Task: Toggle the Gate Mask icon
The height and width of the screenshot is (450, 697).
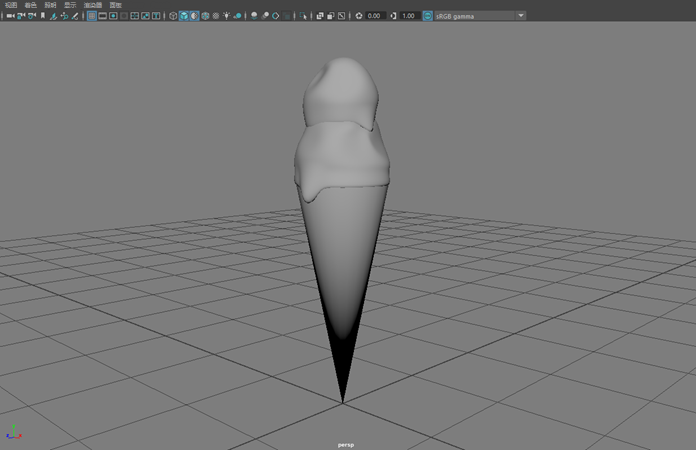Action: [124, 16]
